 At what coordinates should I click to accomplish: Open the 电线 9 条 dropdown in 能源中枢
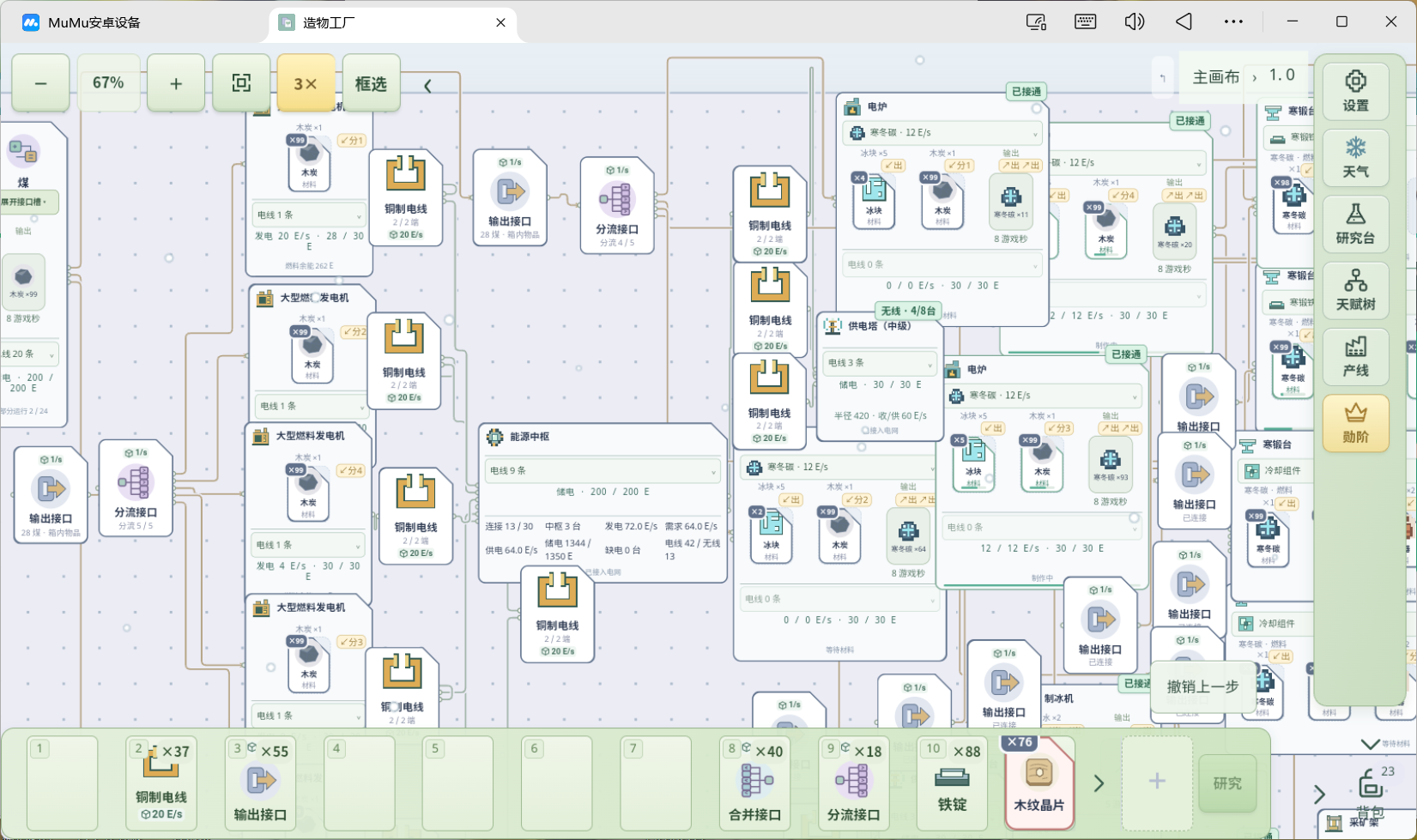tap(603, 470)
